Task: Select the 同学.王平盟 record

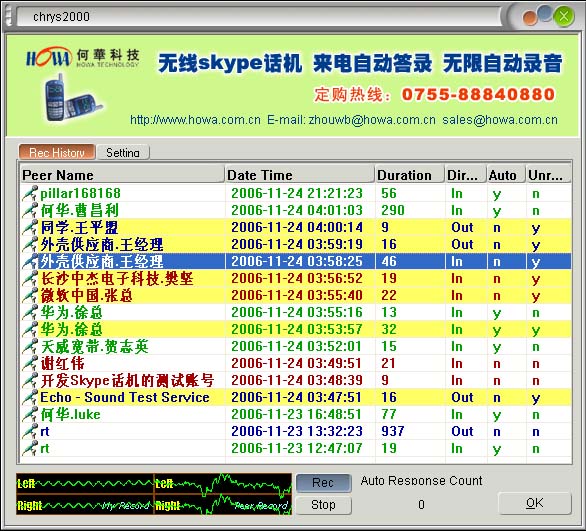Action: pyautogui.click(x=295, y=227)
